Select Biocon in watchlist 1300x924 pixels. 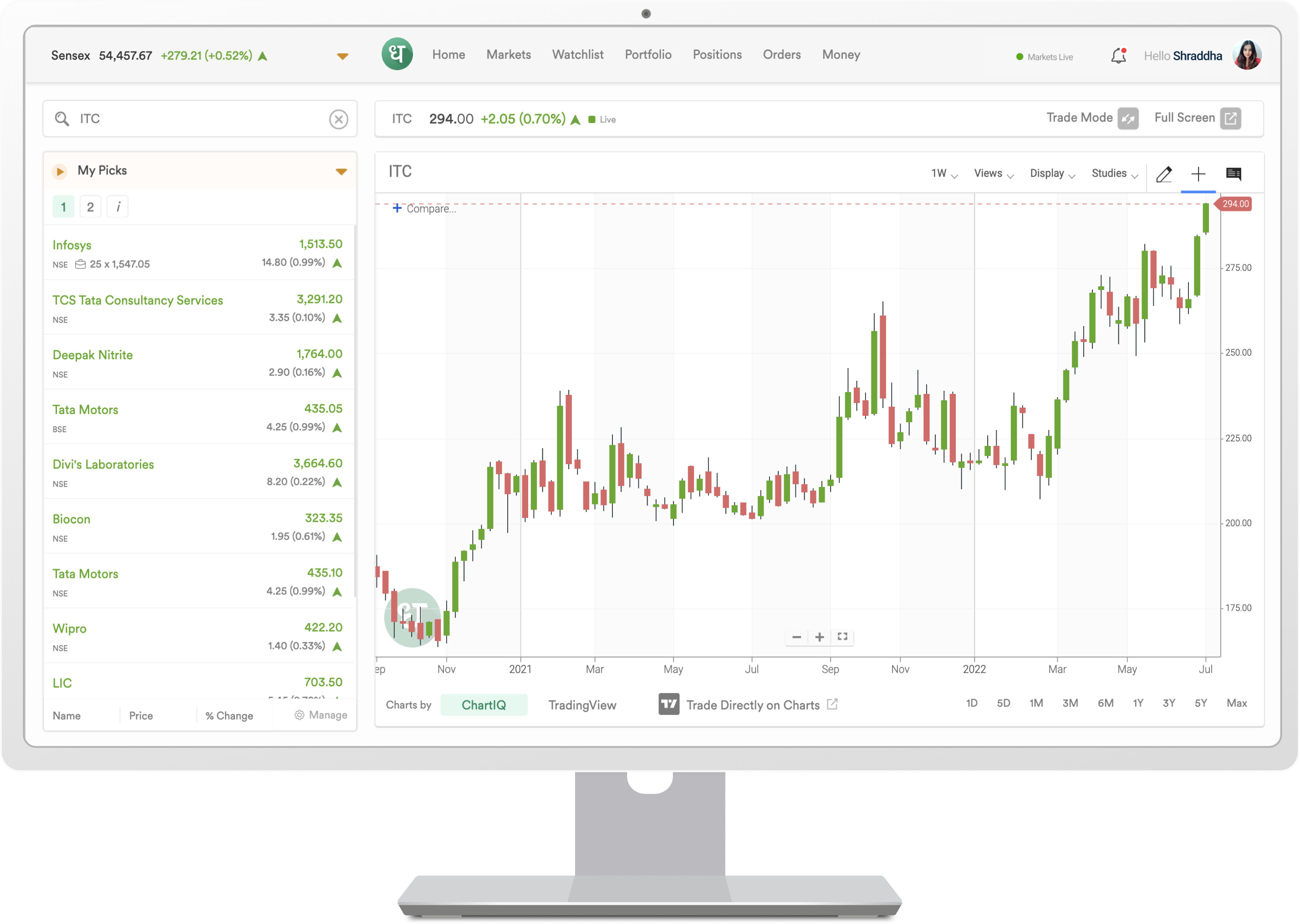(199, 526)
